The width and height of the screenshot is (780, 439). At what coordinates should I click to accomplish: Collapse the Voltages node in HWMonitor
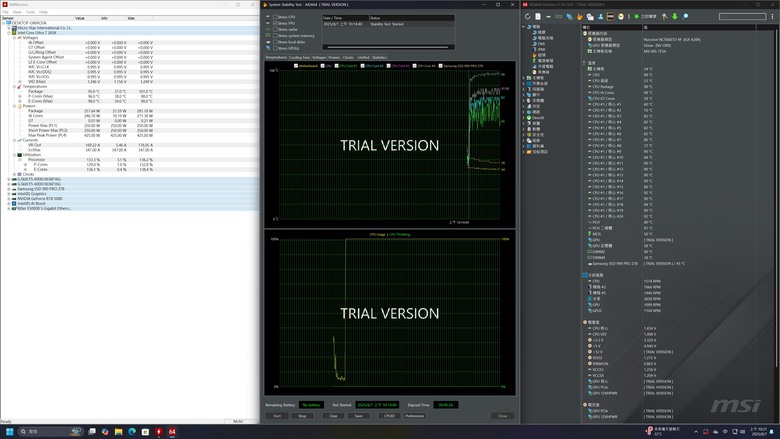tap(14, 38)
